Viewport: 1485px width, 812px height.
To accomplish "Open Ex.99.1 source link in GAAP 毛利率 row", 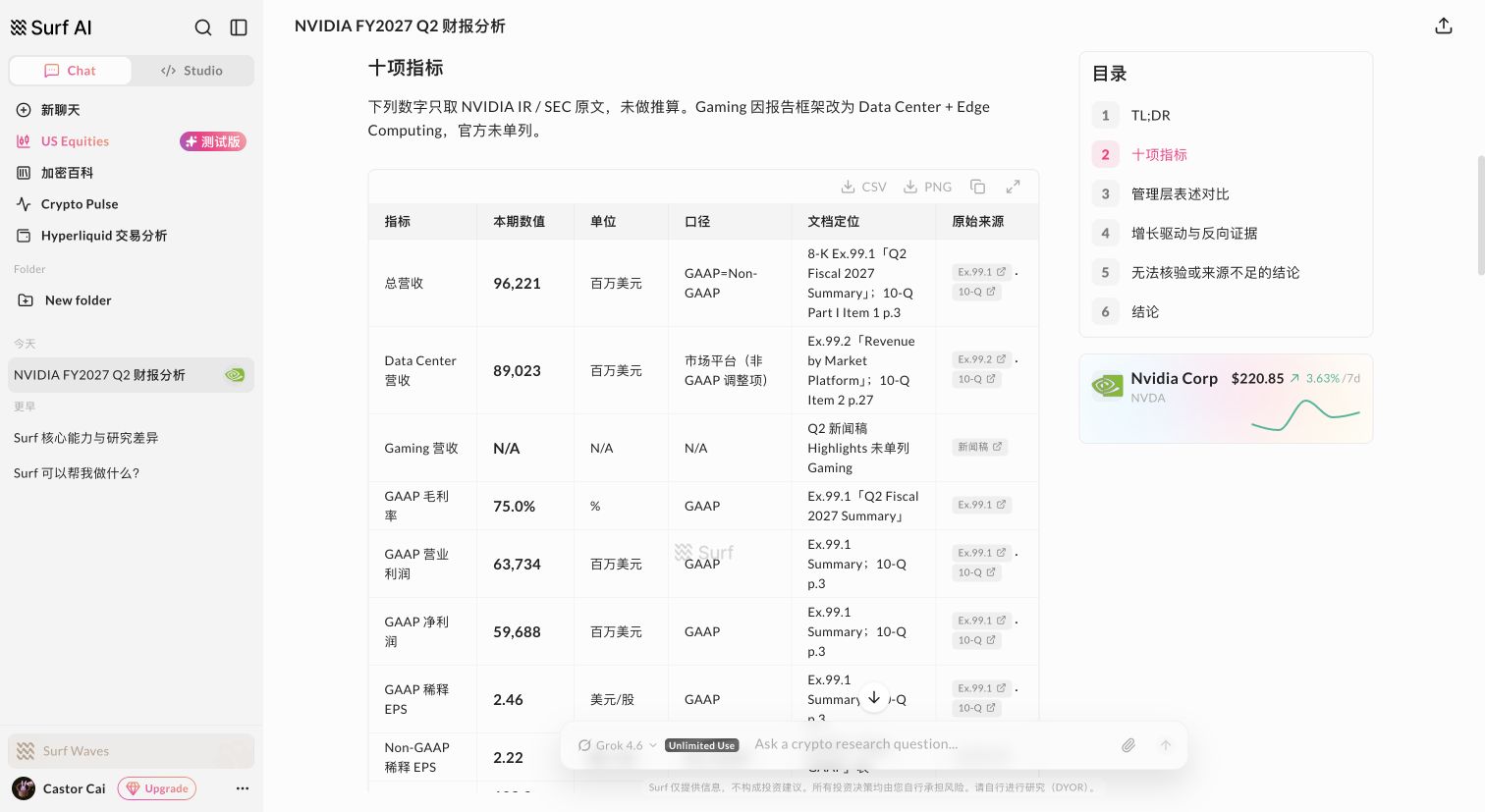I will click(981, 505).
